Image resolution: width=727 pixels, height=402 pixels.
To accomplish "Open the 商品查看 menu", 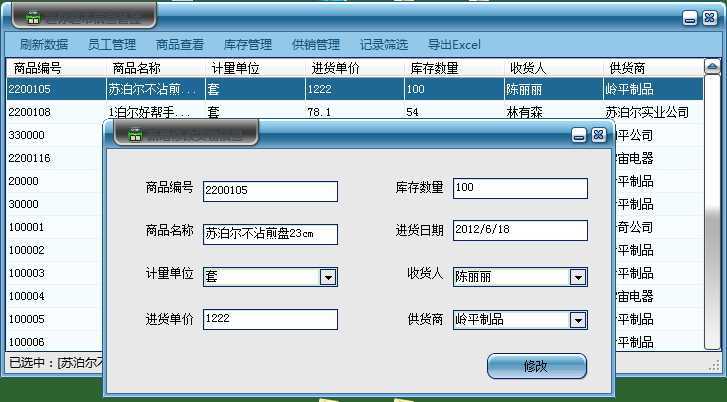I will [179, 45].
